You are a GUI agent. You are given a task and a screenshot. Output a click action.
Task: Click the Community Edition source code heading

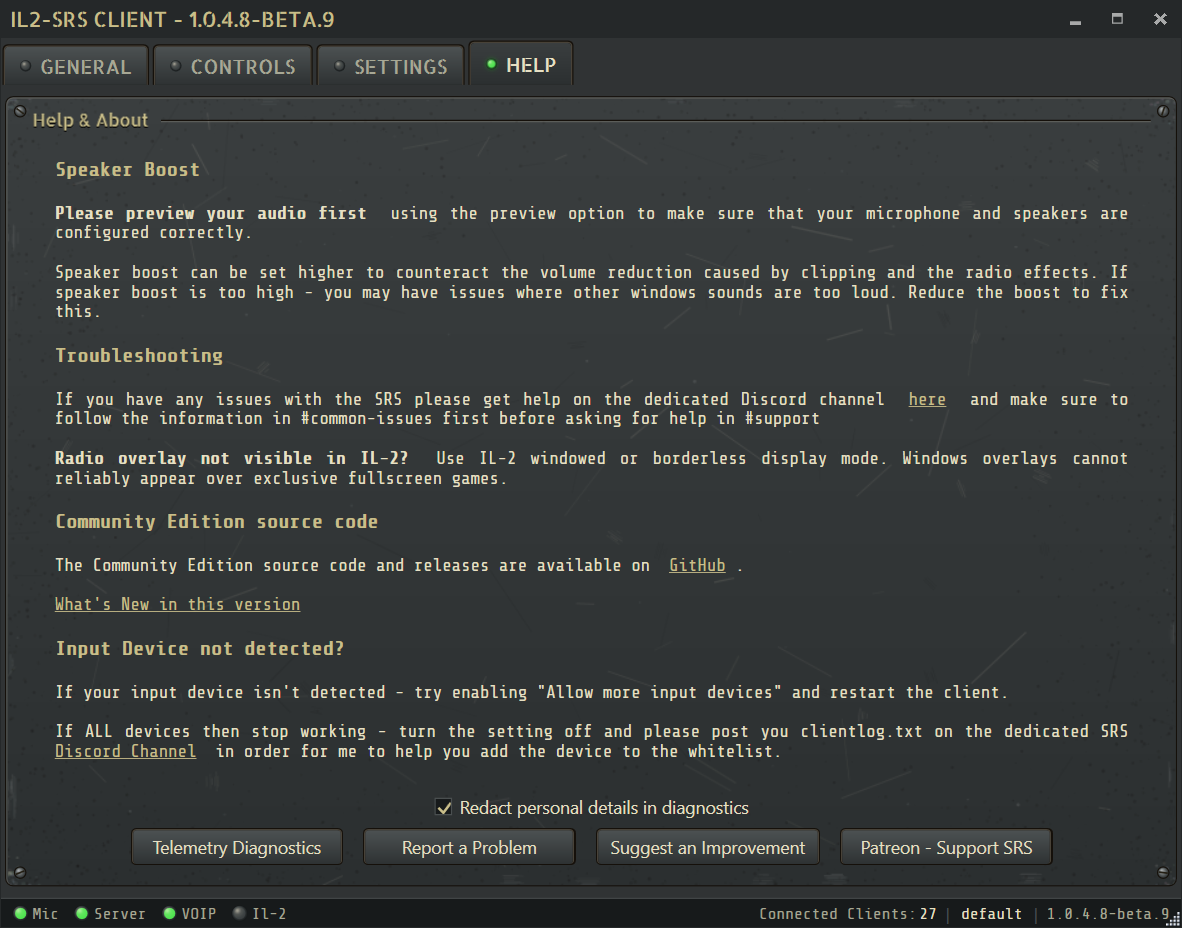click(216, 522)
